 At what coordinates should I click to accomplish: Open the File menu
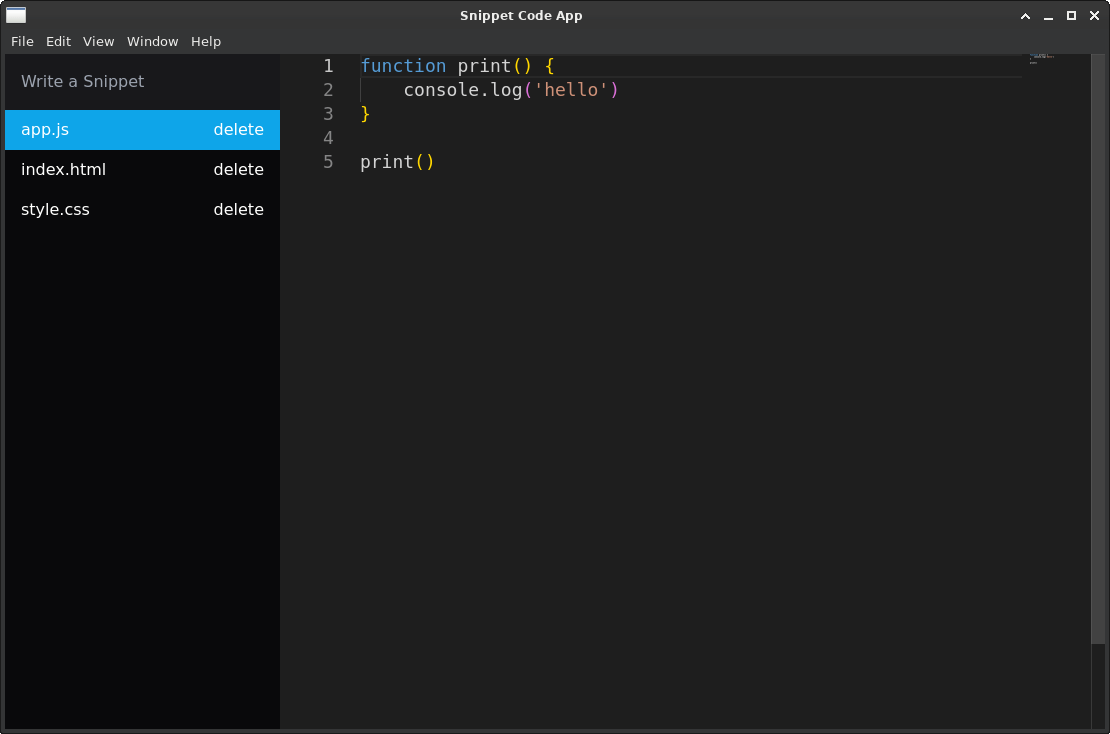pyautogui.click(x=22, y=41)
